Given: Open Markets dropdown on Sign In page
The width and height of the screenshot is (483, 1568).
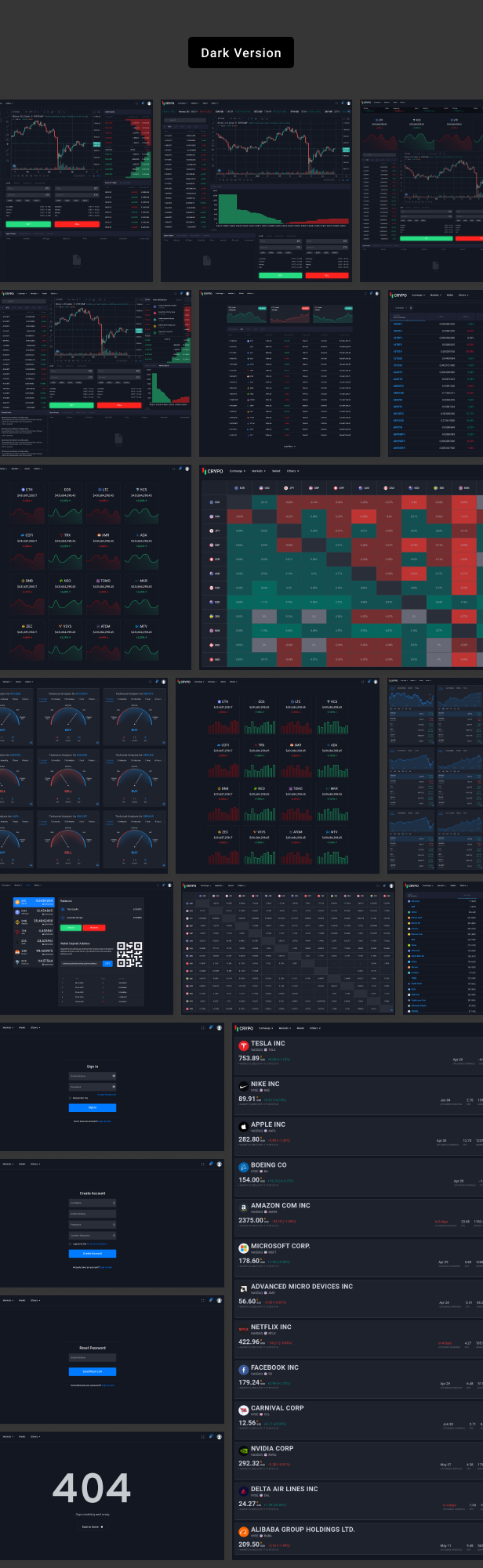Looking at the screenshot, I should click(x=8, y=1027).
